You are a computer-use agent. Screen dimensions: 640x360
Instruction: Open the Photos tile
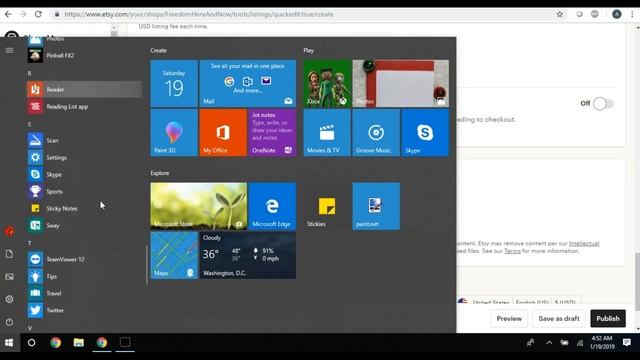pyautogui.click(x=401, y=84)
